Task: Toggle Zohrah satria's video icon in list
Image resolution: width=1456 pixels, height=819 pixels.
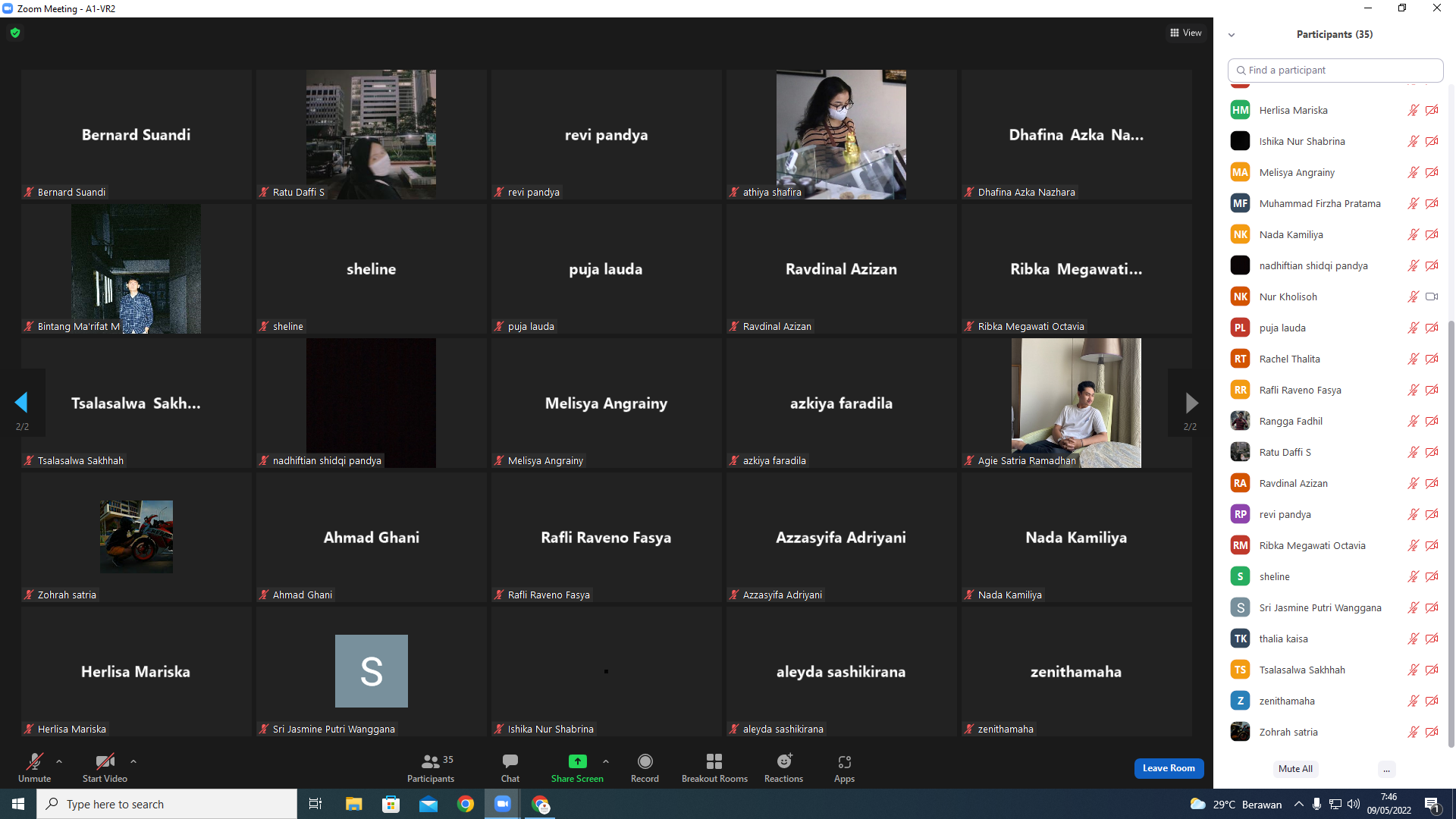Action: [1432, 733]
